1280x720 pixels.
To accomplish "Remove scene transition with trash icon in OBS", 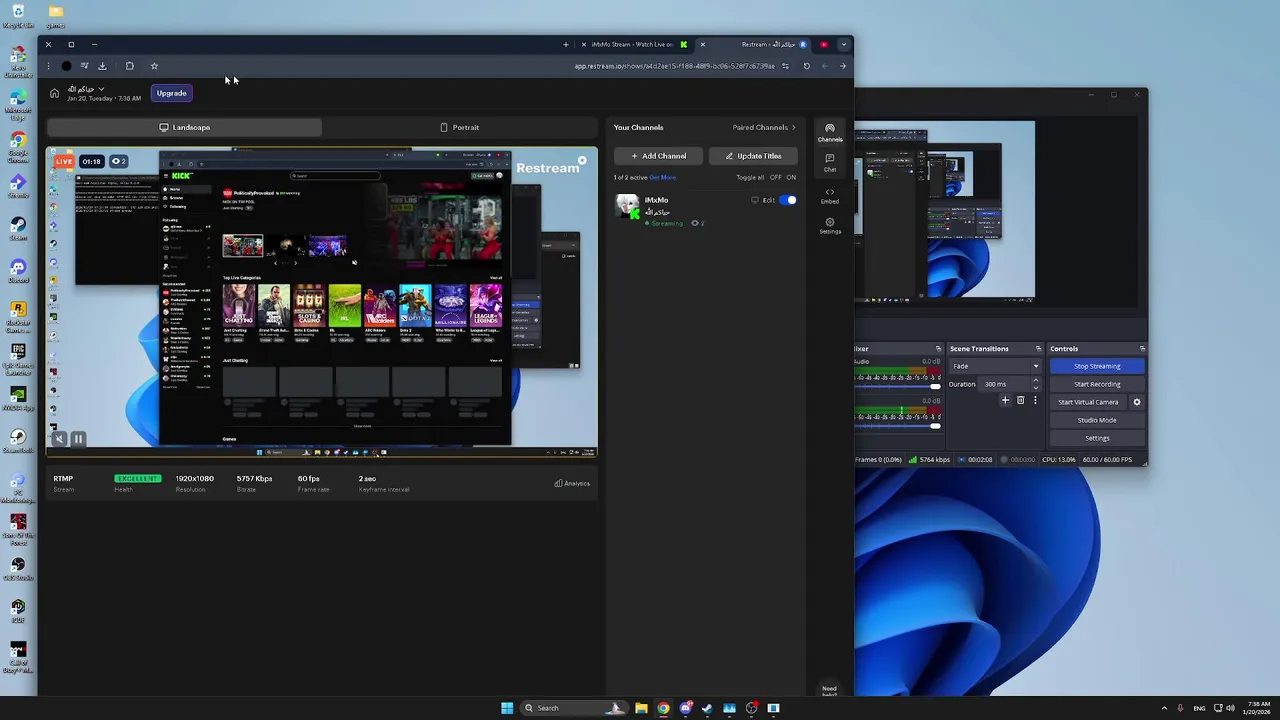I will 1020,401.
